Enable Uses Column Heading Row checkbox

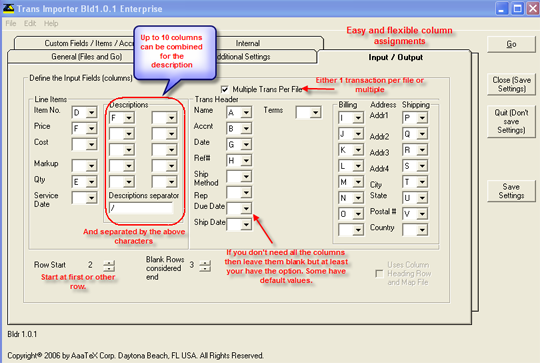pos(379,274)
